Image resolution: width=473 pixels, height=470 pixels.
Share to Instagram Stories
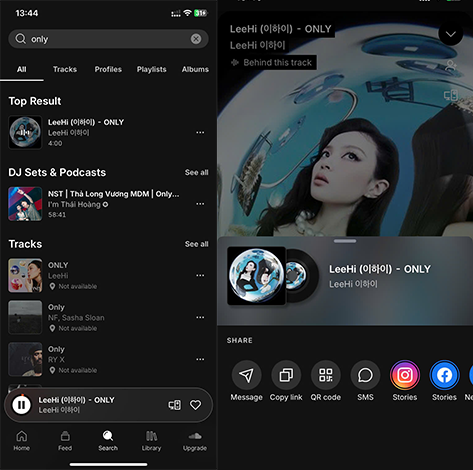405,381
